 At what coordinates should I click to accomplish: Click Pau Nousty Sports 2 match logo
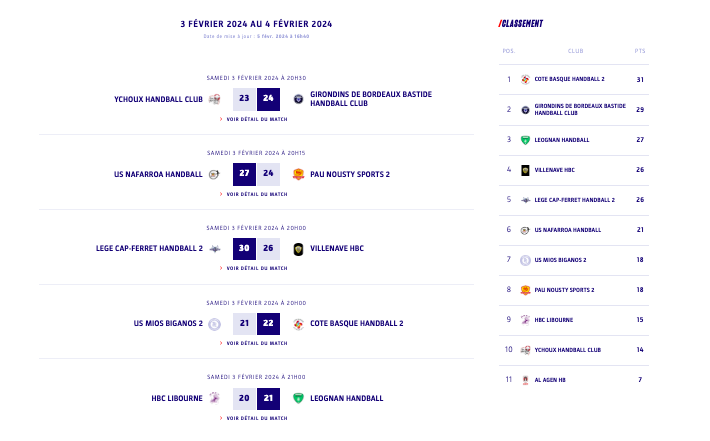click(x=298, y=174)
